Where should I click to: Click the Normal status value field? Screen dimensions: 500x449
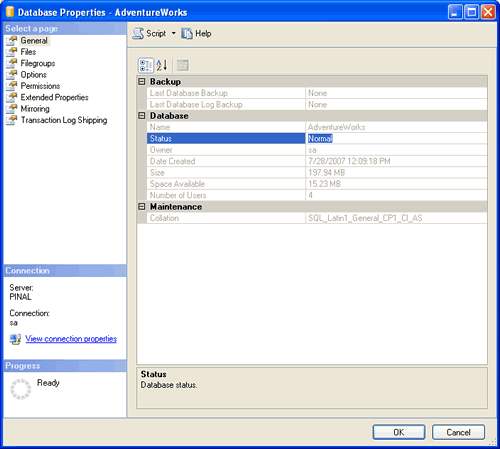point(396,138)
